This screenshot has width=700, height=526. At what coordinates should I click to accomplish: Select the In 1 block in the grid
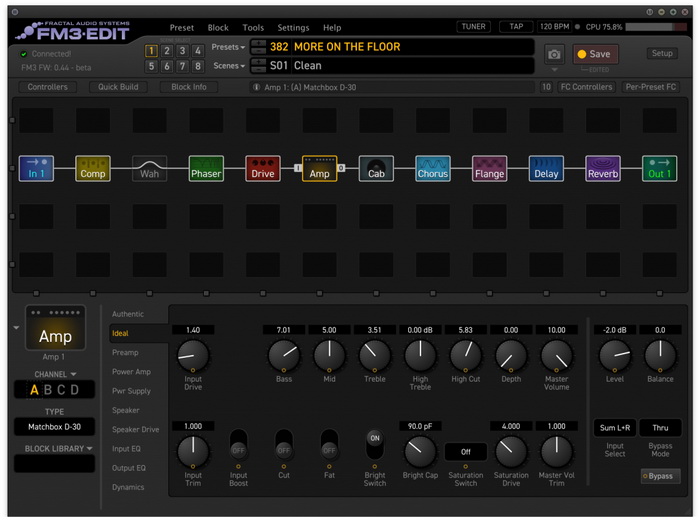(36, 168)
